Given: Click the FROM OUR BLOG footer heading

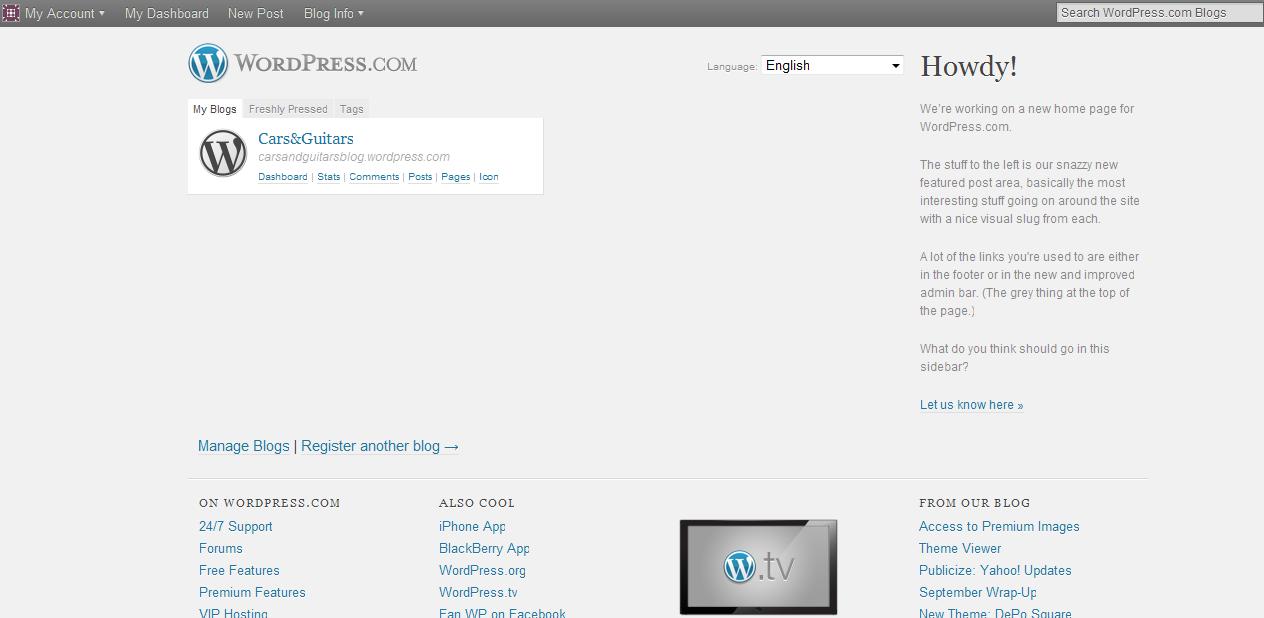Looking at the screenshot, I should pos(975,503).
